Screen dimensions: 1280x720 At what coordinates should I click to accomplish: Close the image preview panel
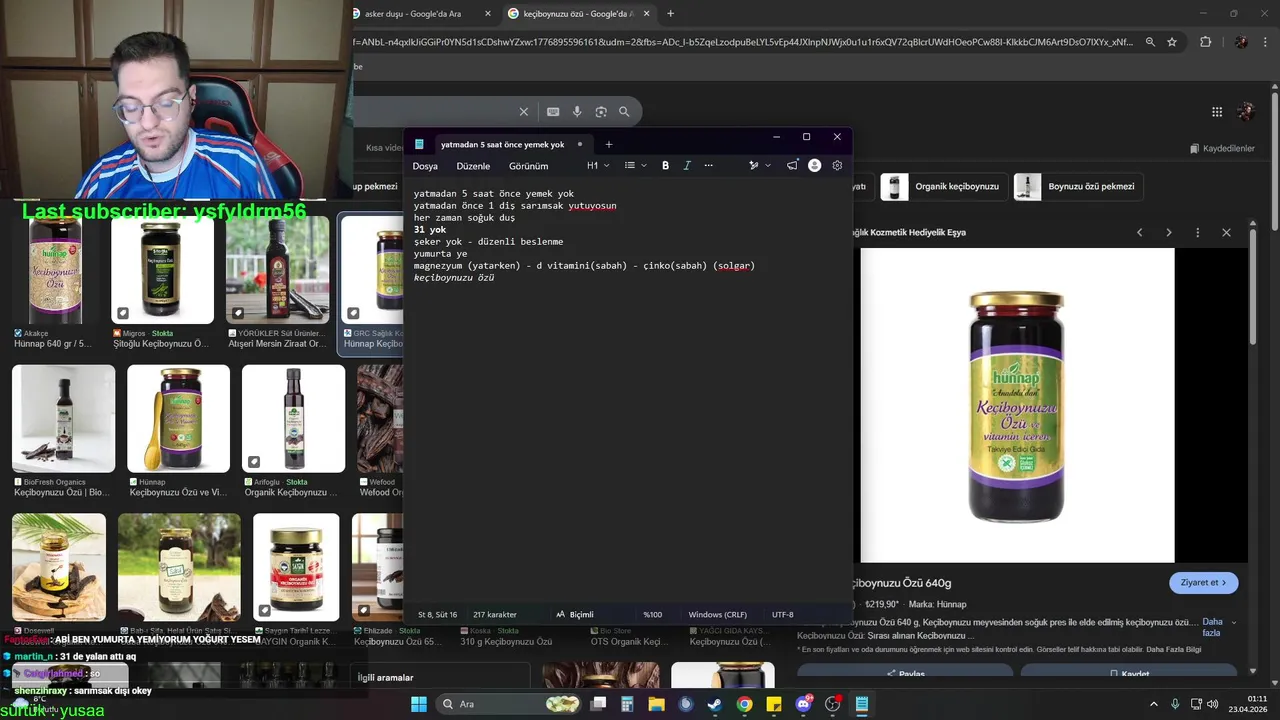1226,232
